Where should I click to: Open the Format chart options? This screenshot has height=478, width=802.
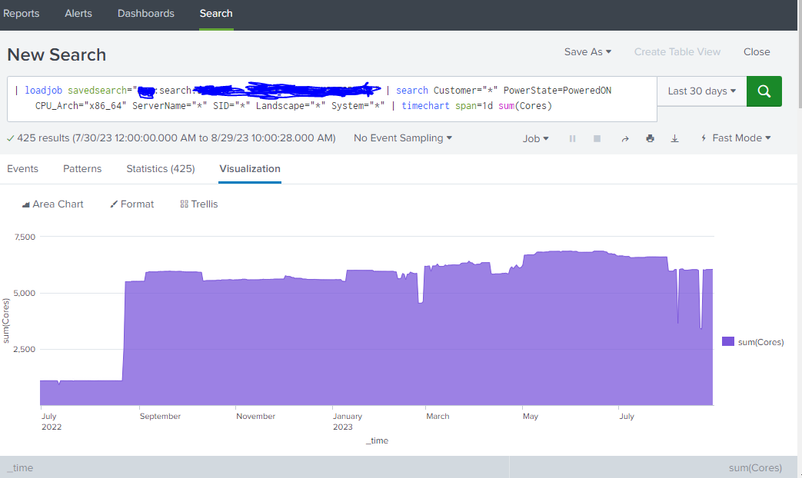(132, 204)
